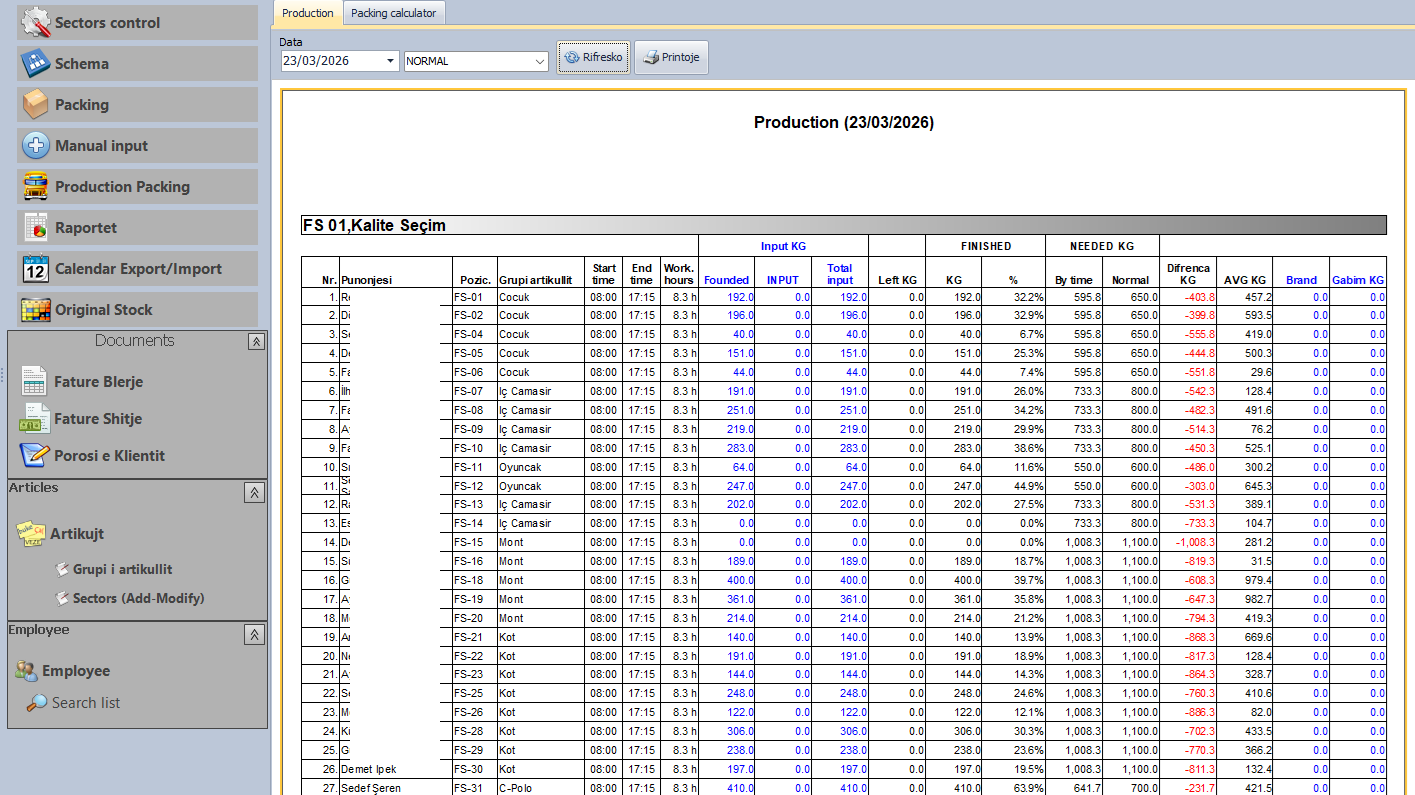Click the Calendar Export/Import calendar icon
Screen dimensions: 1415x795
point(36,268)
